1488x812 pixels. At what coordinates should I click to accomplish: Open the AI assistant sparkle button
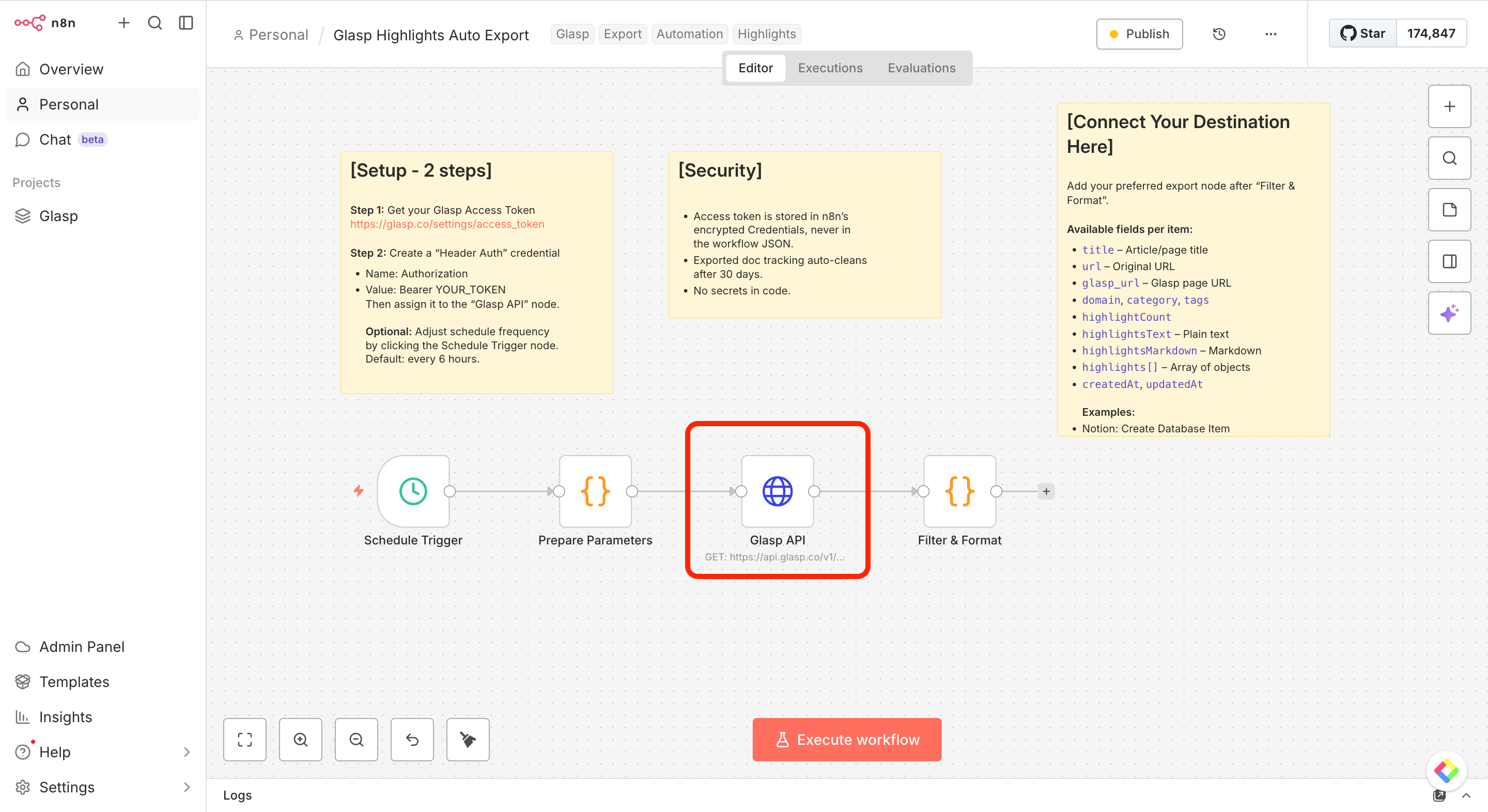pos(1449,313)
